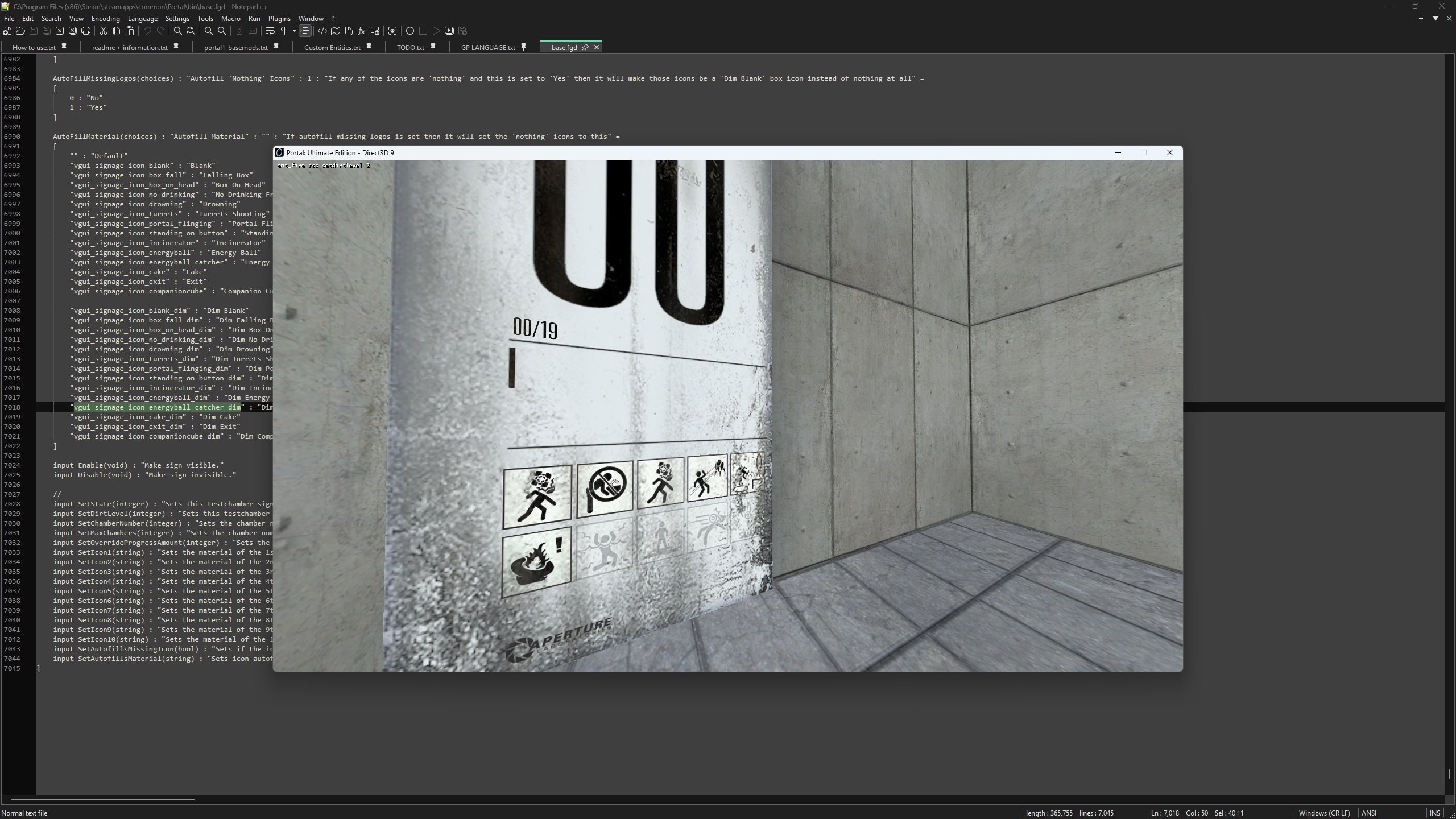Image resolution: width=1456 pixels, height=819 pixels.
Task: Click the editor horizontal scrollbar thumb
Action: click(102, 799)
